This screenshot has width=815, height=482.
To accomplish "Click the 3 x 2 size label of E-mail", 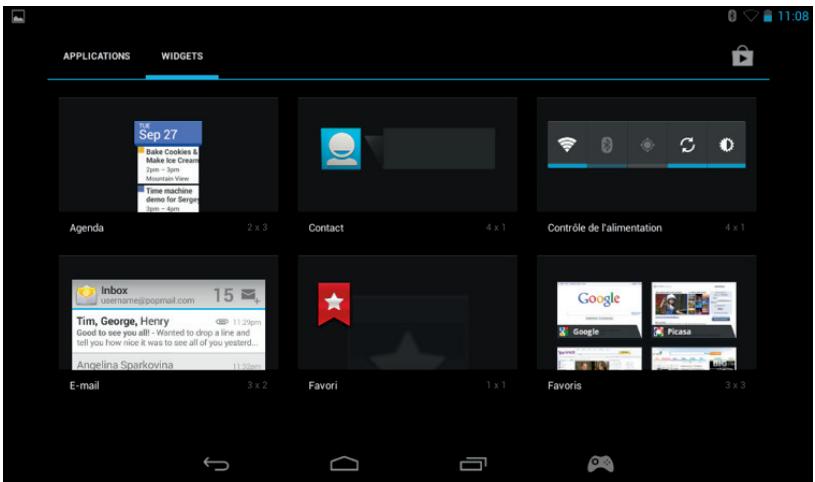I will [x=257, y=385].
